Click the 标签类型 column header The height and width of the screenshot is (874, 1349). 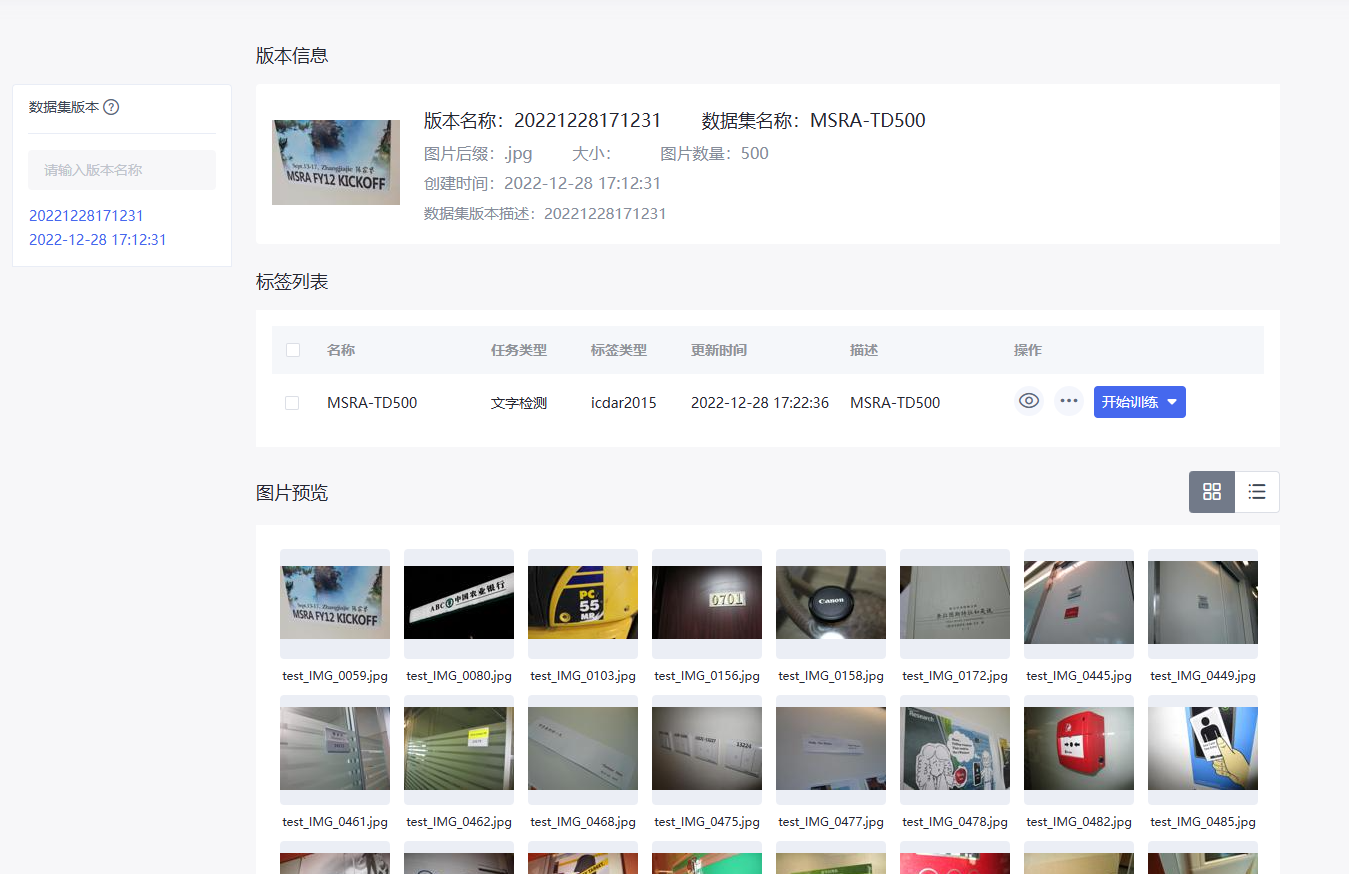pyautogui.click(x=619, y=350)
